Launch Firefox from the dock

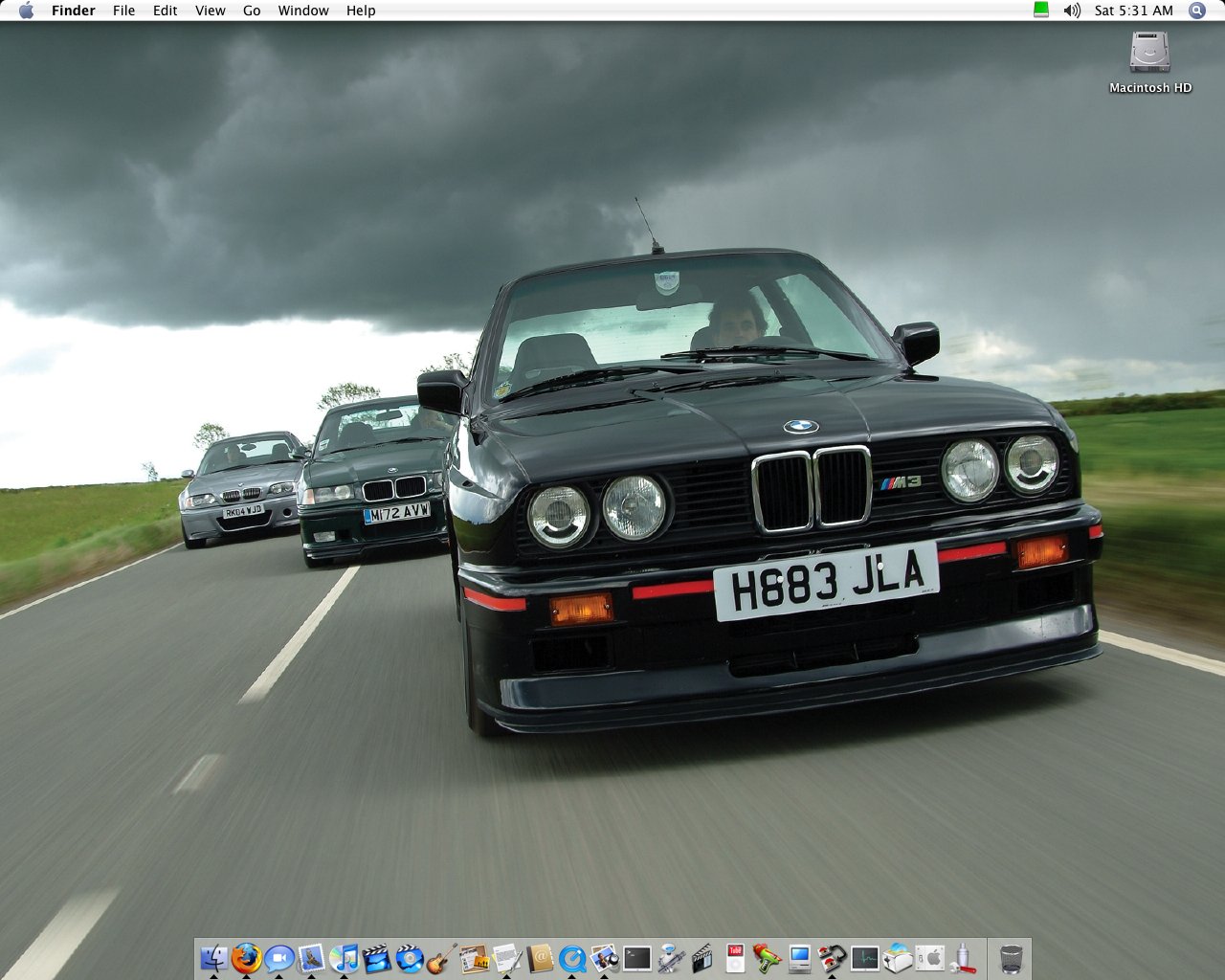pos(246,958)
